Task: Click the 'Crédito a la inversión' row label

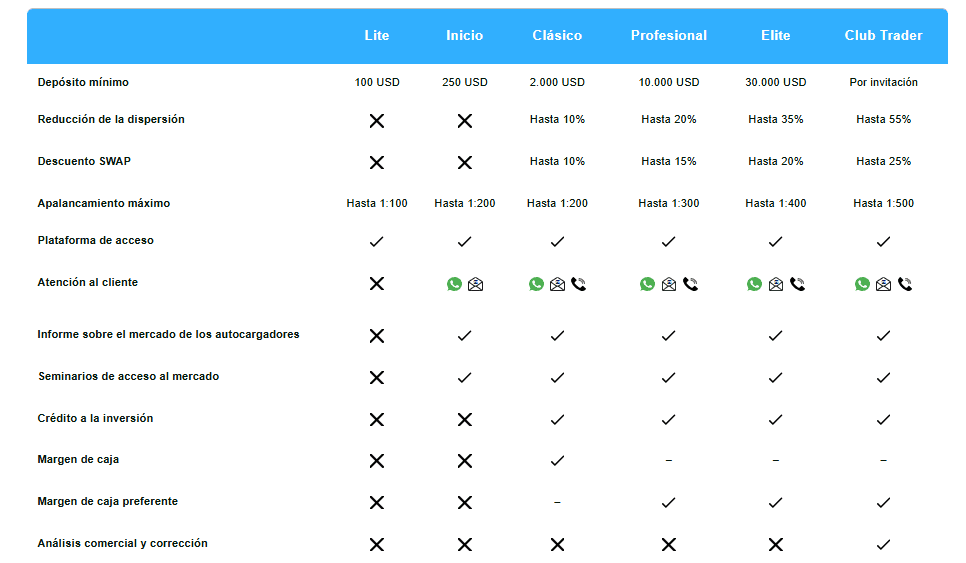Action: click(x=95, y=418)
